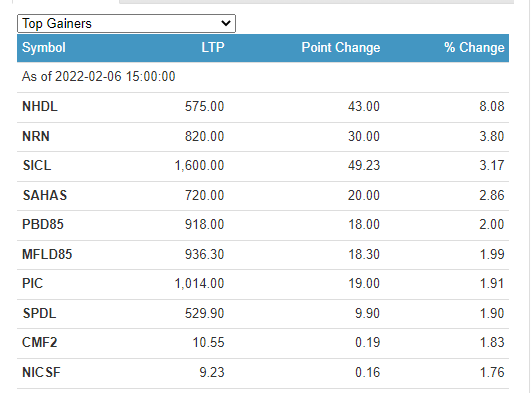Click the CMF2 symbol

(x=40, y=342)
